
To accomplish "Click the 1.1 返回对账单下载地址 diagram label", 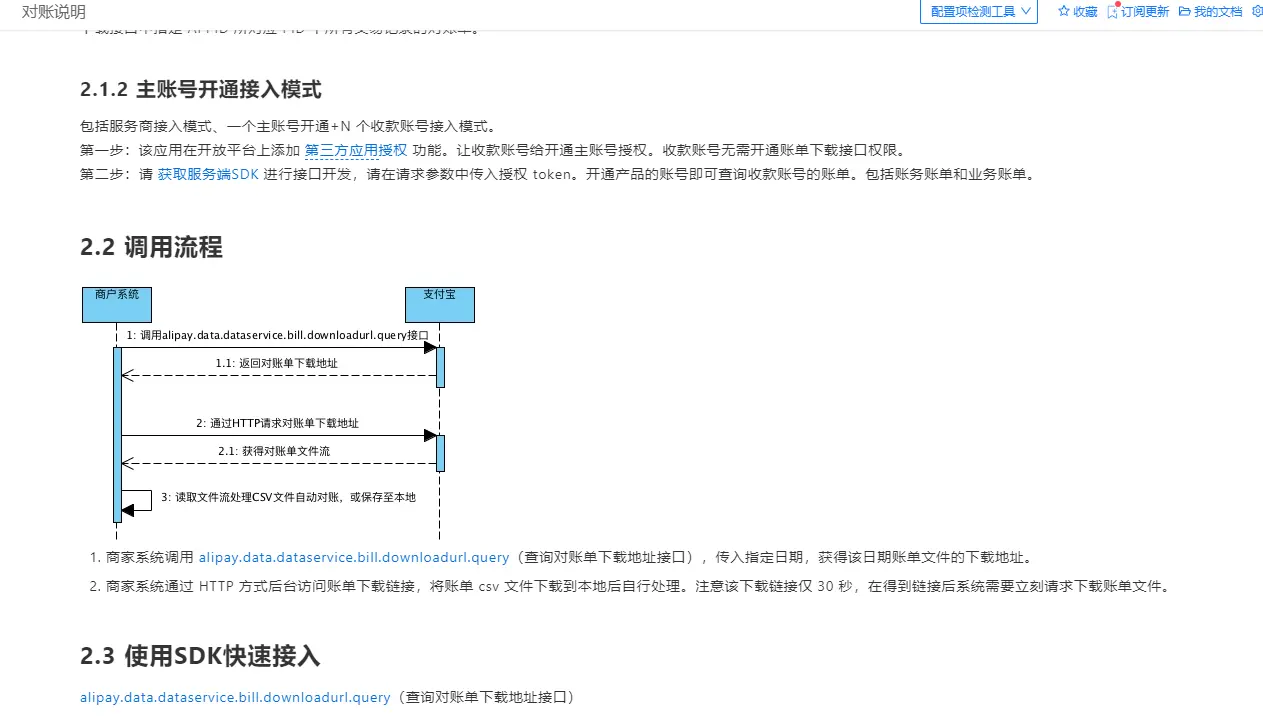I will tap(277, 363).
